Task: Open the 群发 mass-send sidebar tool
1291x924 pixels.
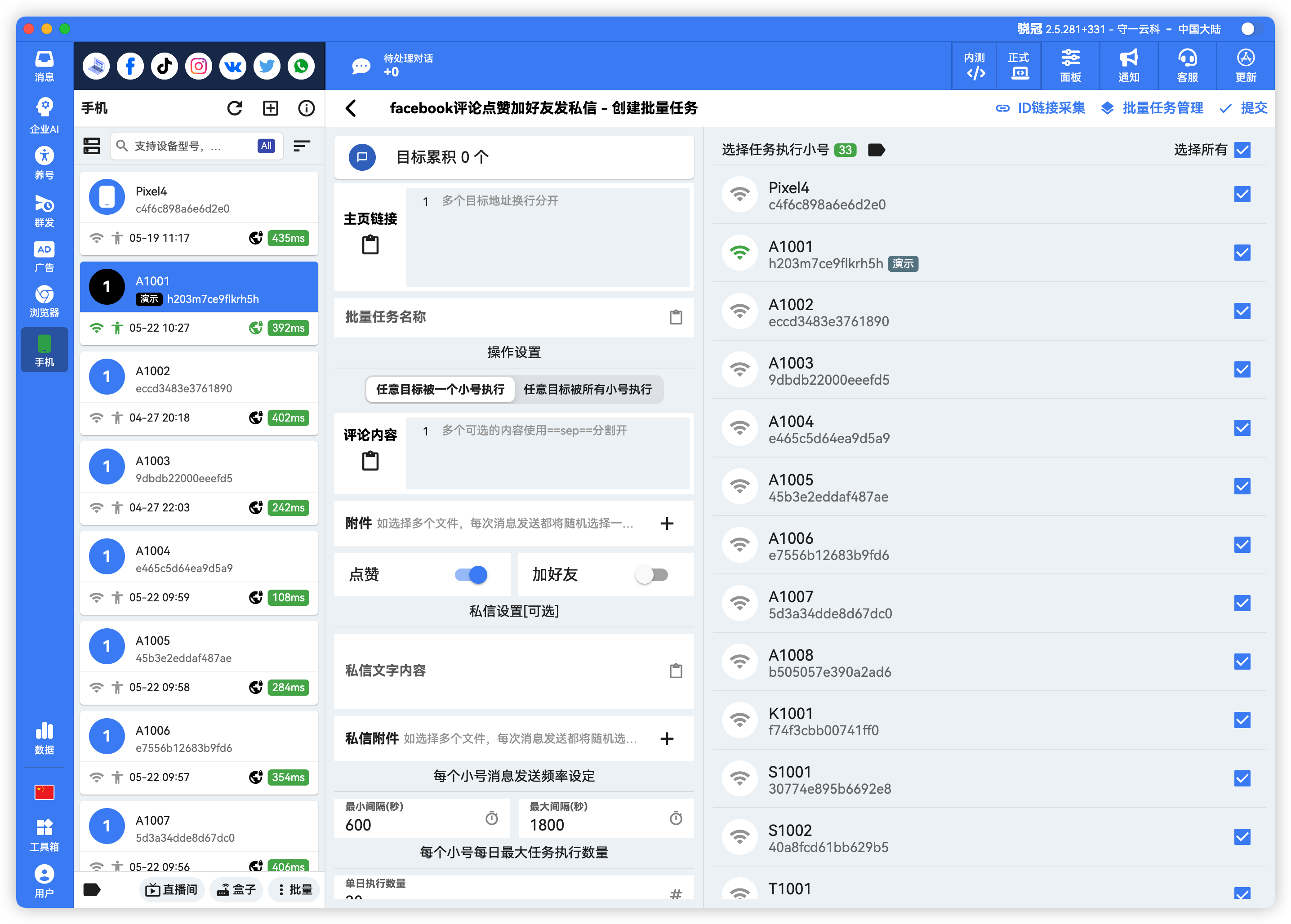Action: (x=44, y=209)
